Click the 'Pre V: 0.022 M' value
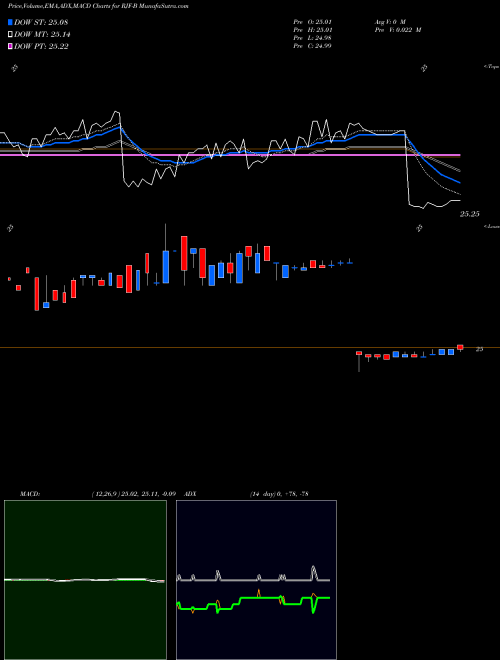The width and height of the screenshot is (500, 660). pyautogui.click(x=399, y=30)
